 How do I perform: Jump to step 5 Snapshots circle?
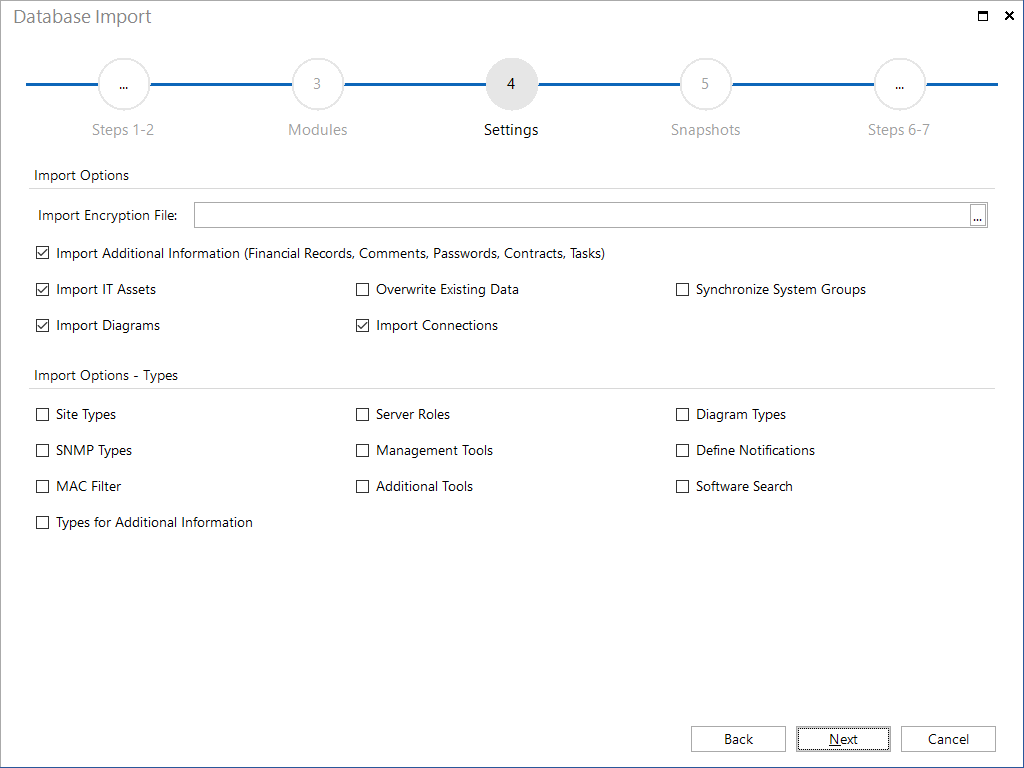tap(705, 84)
